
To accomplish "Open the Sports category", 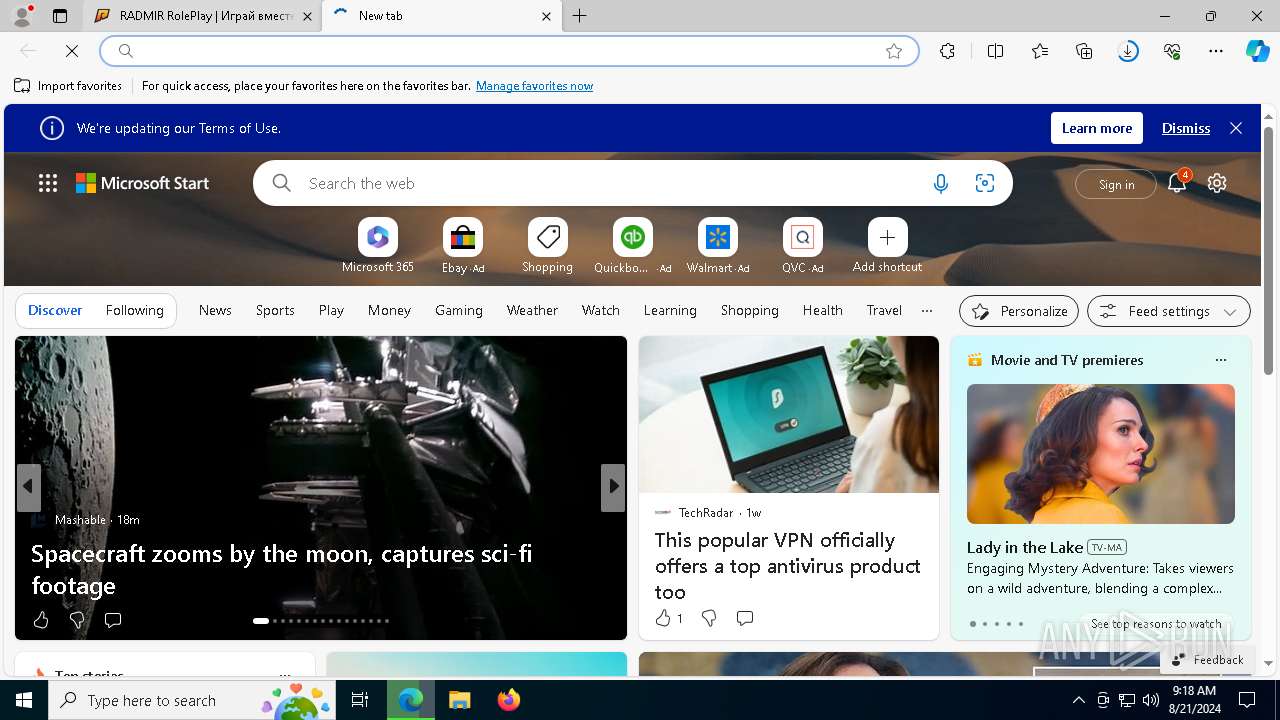I will click(x=275, y=310).
